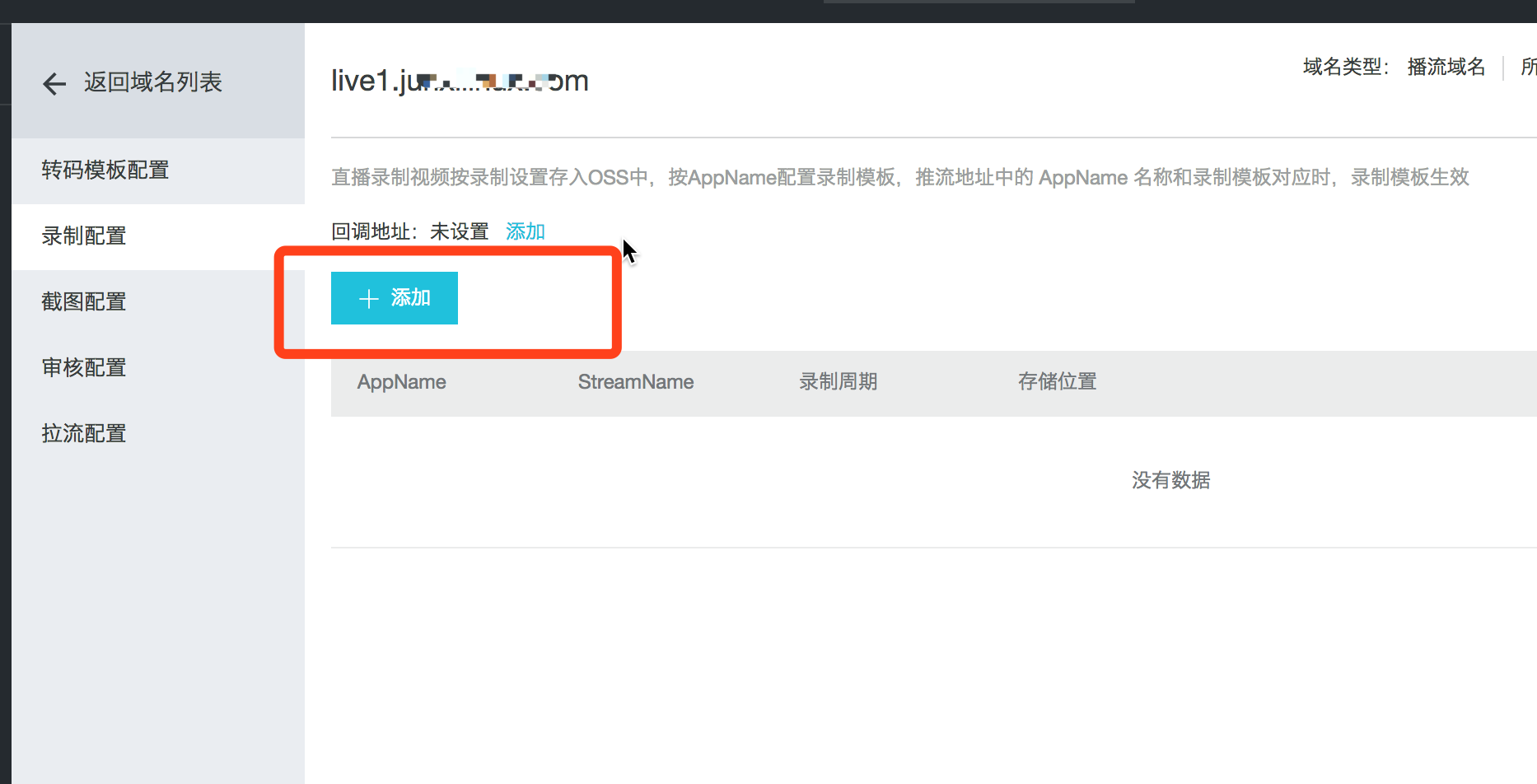Click the 未设置 callback status text

click(459, 231)
